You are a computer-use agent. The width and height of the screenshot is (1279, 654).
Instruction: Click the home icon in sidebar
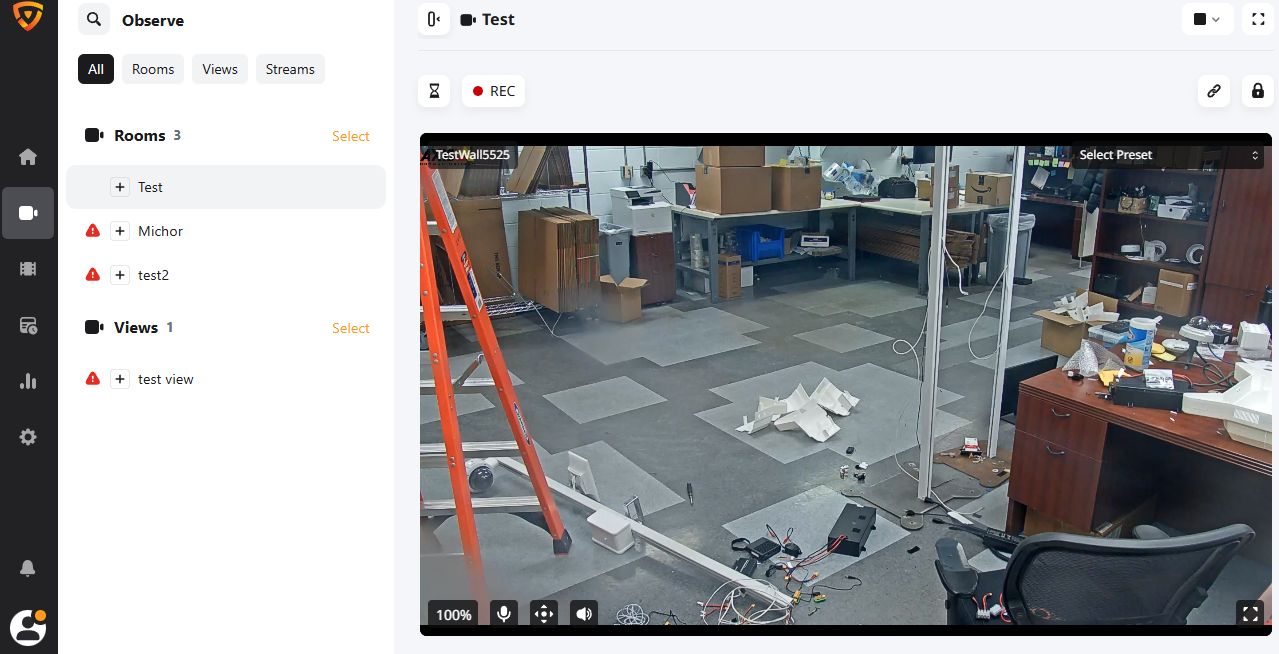28,157
